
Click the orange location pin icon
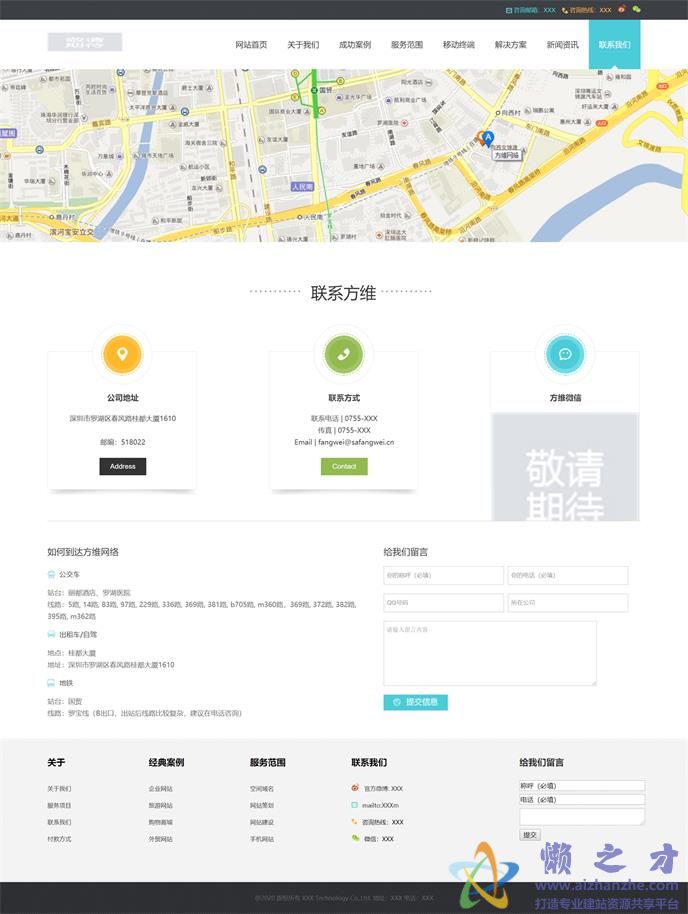(x=122, y=354)
